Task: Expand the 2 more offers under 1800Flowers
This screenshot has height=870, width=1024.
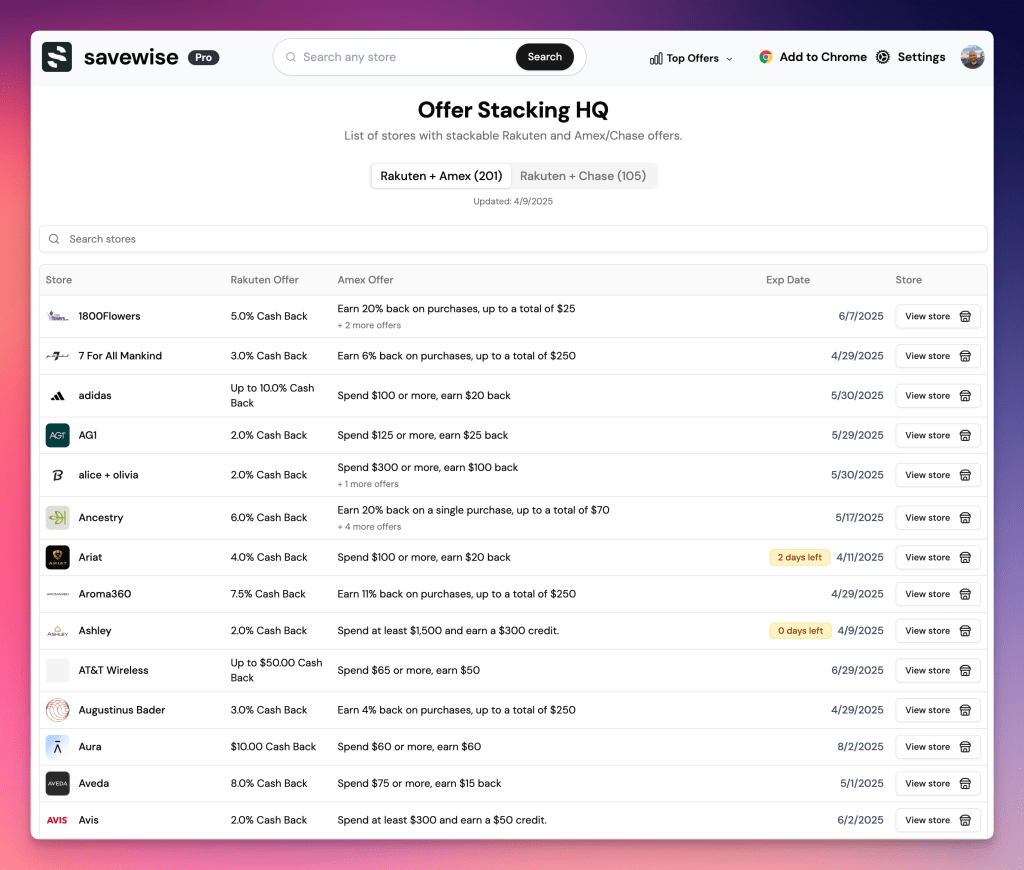Action: click(x=367, y=325)
